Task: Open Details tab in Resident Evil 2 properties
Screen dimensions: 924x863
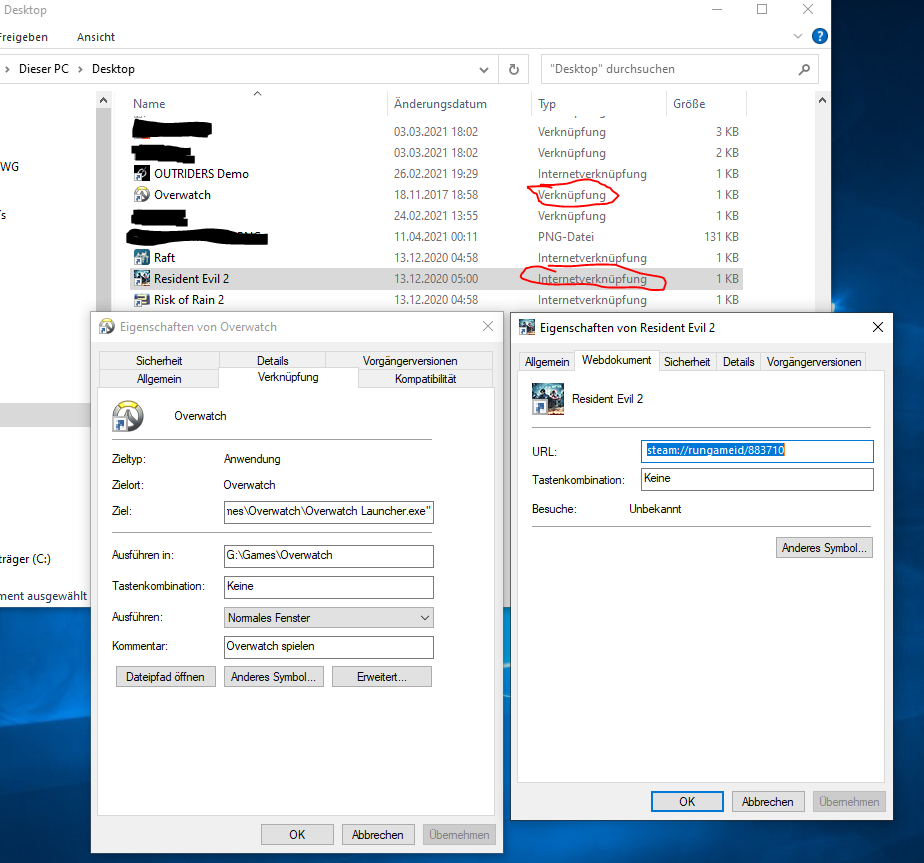Action: pyautogui.click(x=738, y=361)
